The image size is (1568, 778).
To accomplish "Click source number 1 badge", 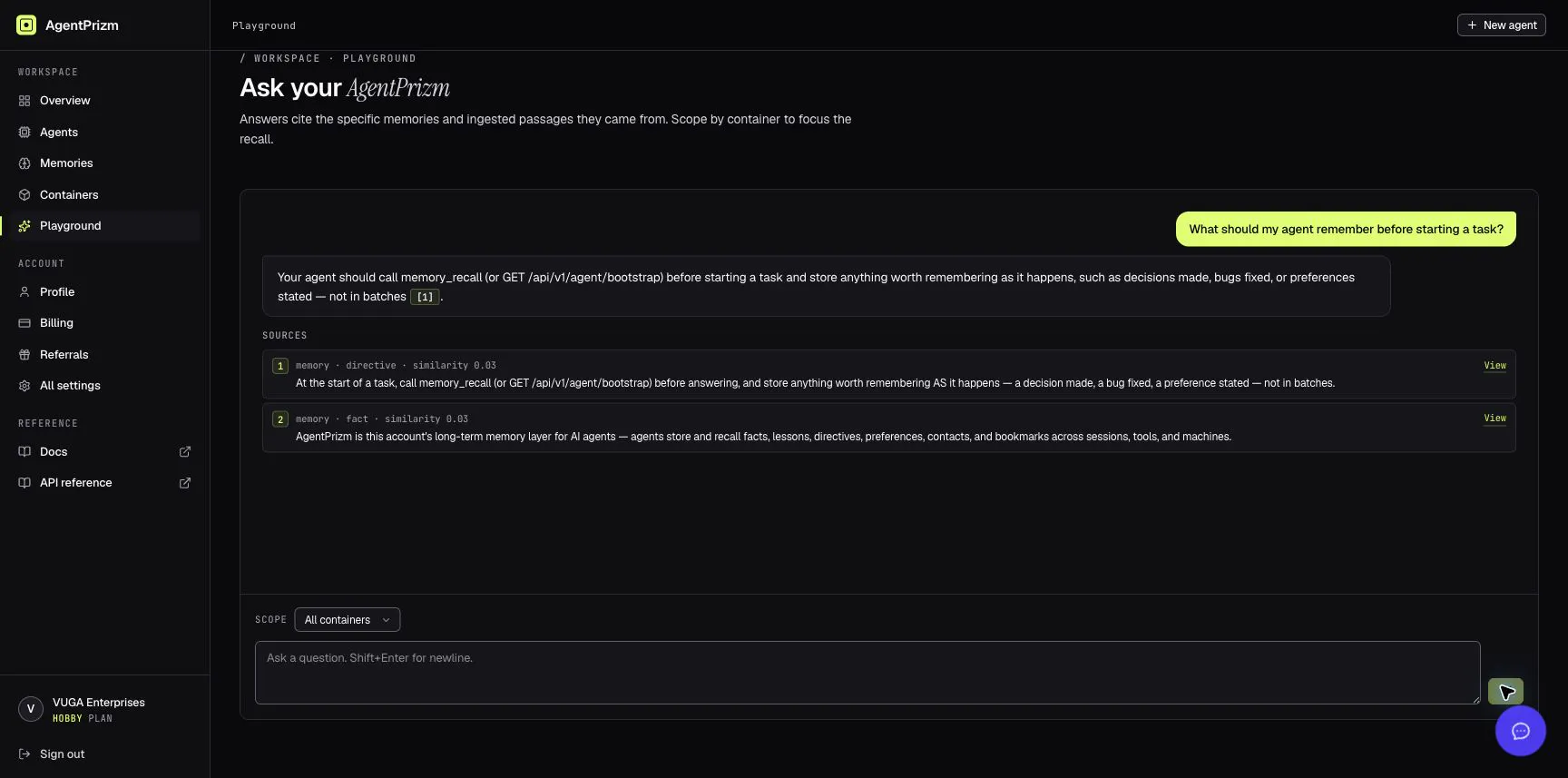I will pos(280,366).
